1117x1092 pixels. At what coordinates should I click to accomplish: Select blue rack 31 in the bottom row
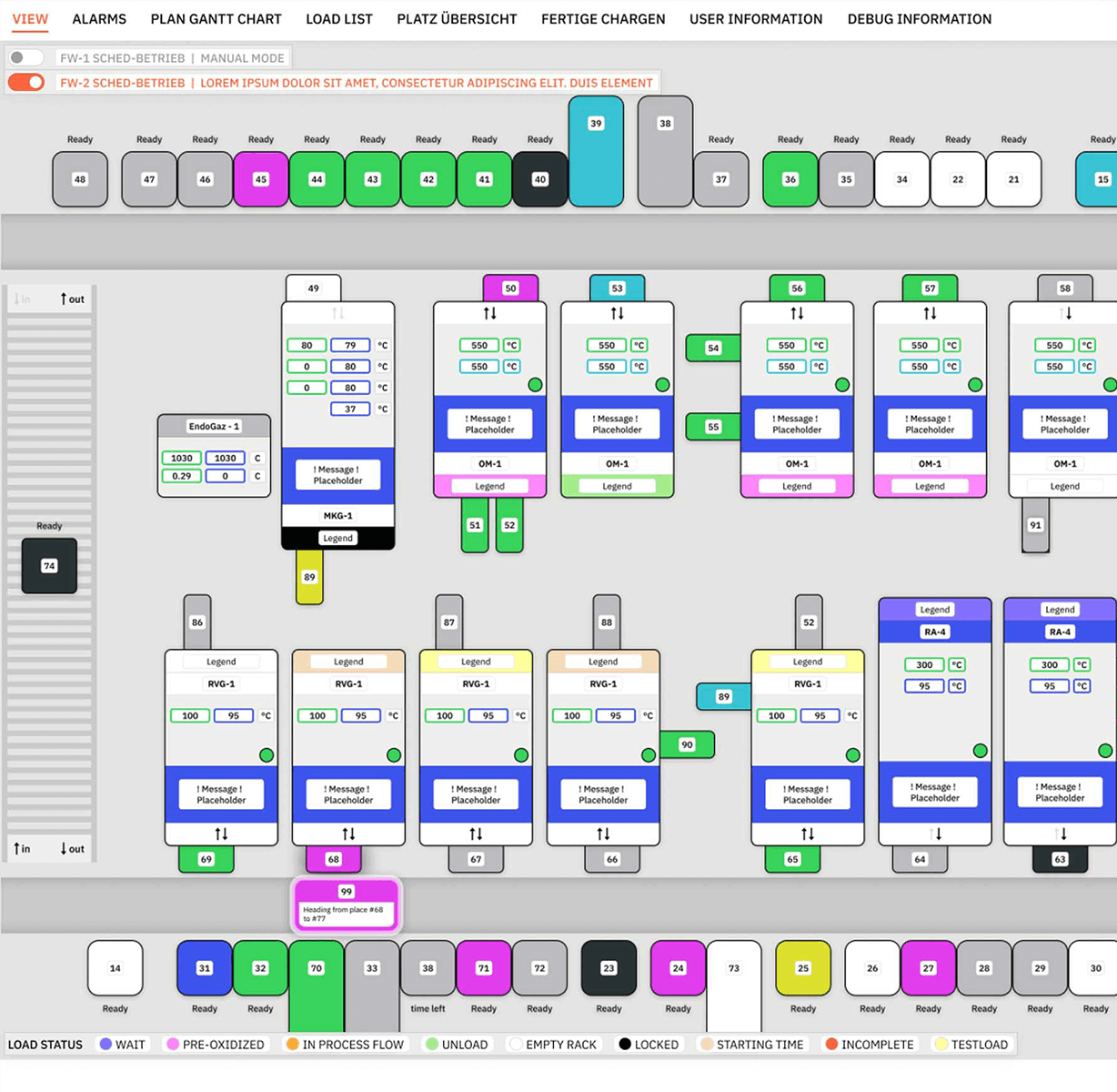[x=205, y=968]
